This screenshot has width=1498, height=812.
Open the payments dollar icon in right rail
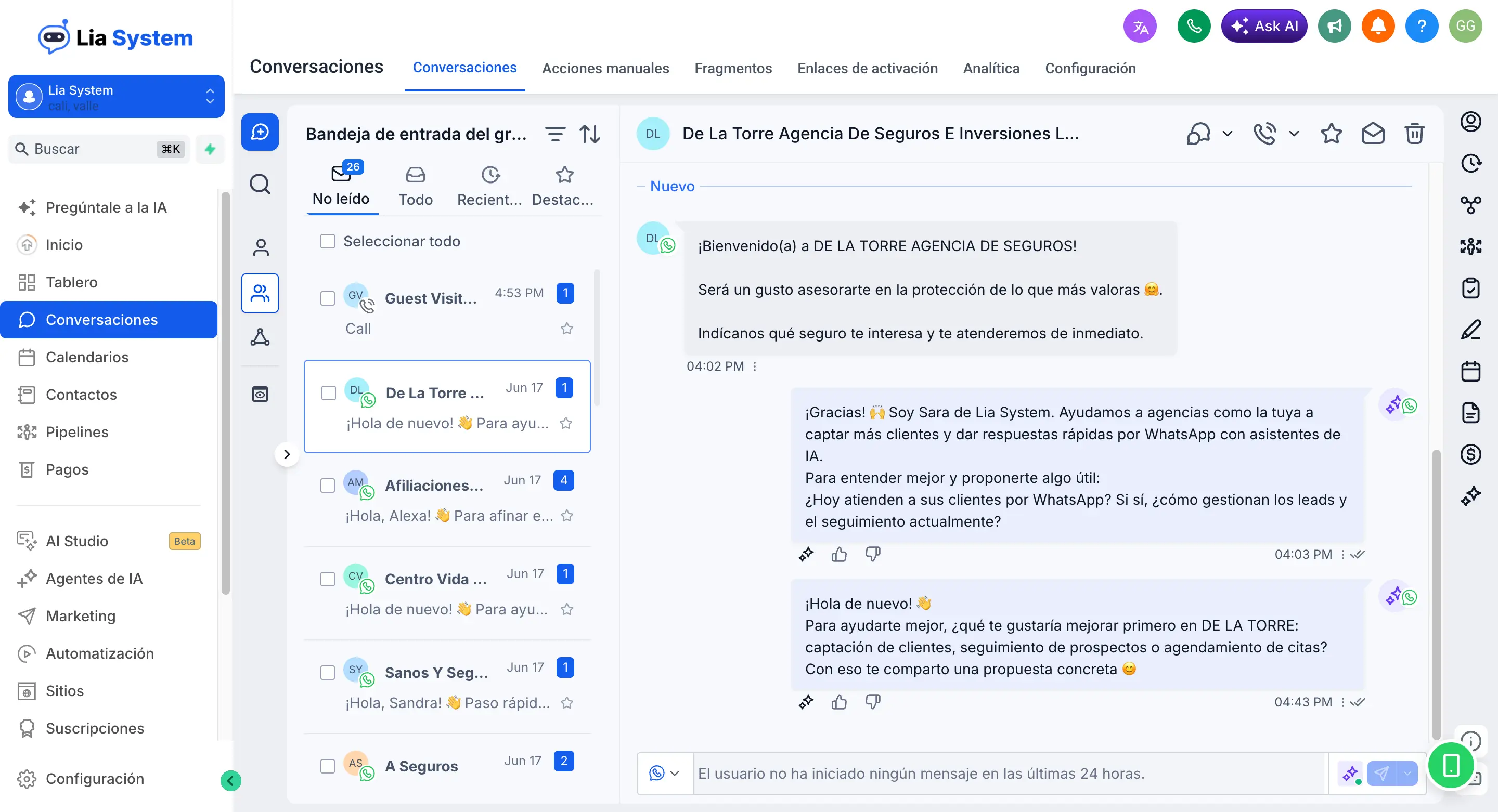point(1470,454)
